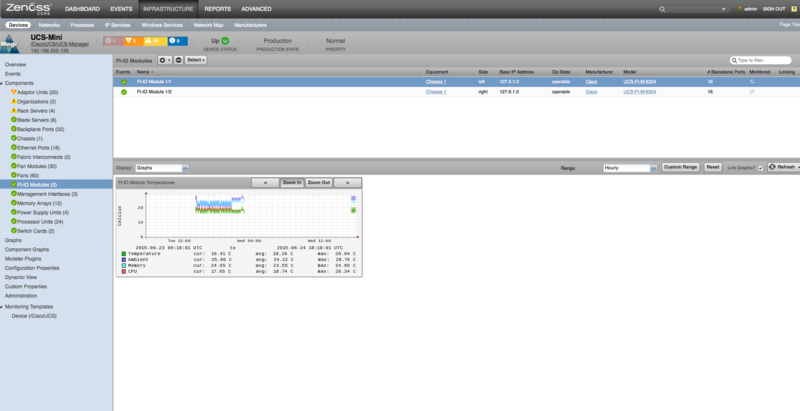Click the green check beside Backplane Ports
Image resolution: width=800 pixels, height=411 pixels.
click(x=14, y=129)
